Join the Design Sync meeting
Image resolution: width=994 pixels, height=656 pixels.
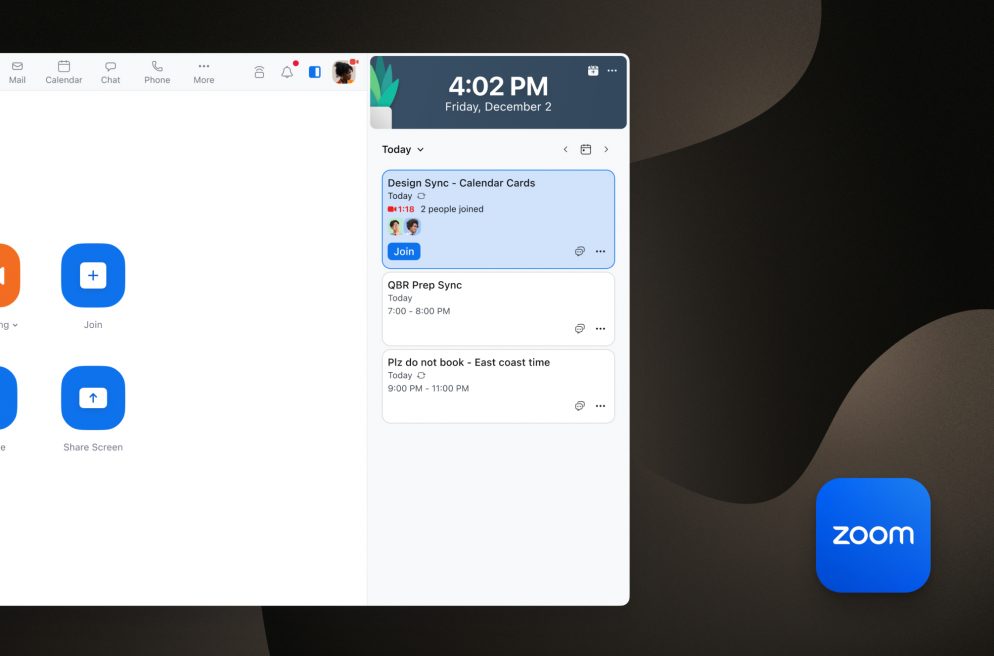[404, 252]
